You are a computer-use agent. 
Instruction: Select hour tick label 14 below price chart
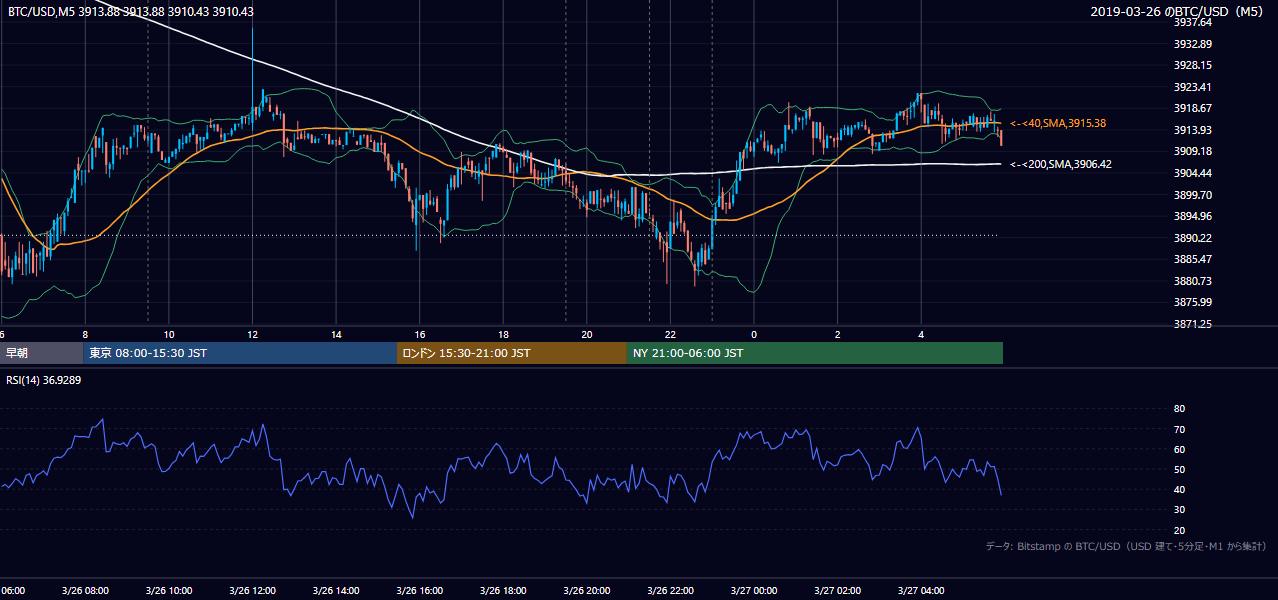point(336,334)
